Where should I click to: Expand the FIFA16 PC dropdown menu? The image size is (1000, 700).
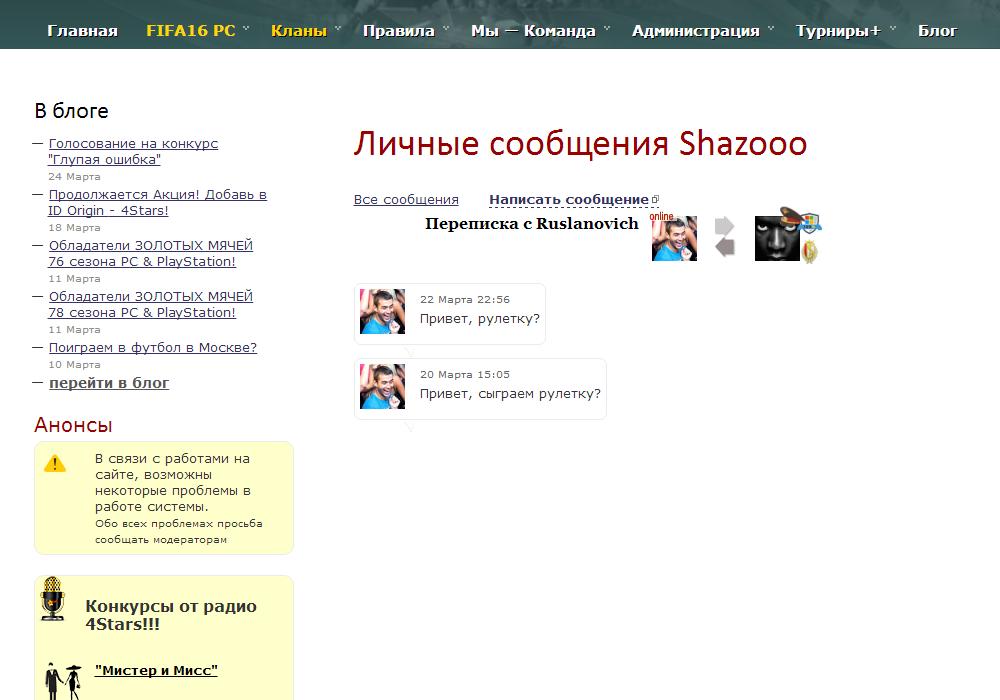[191, 31]
